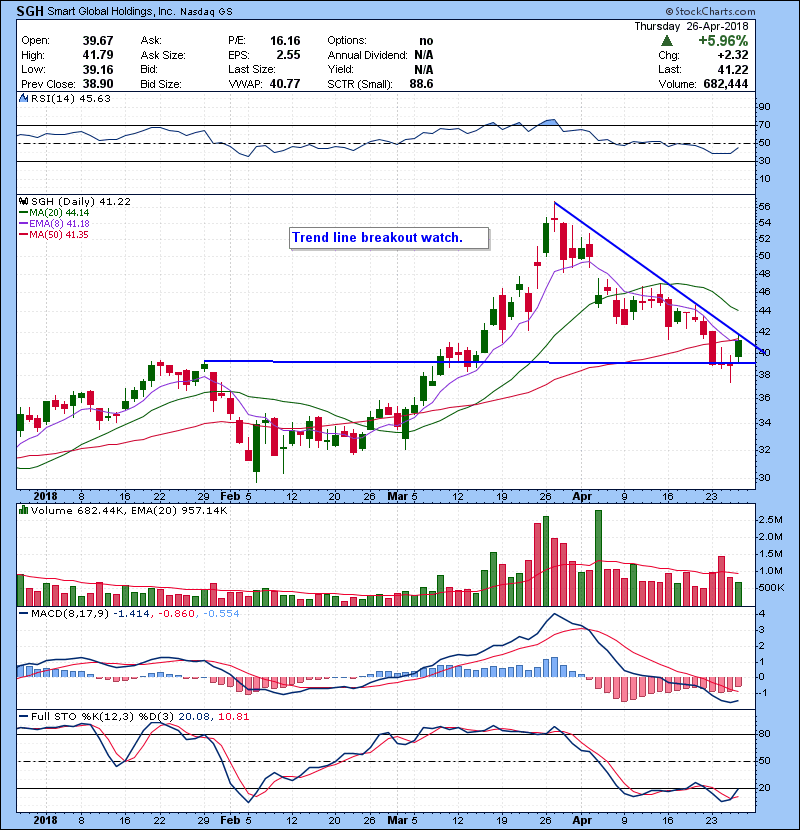Click the StockCharts.com label
This screenshot has width=800, height=830.
pos(710,11)
